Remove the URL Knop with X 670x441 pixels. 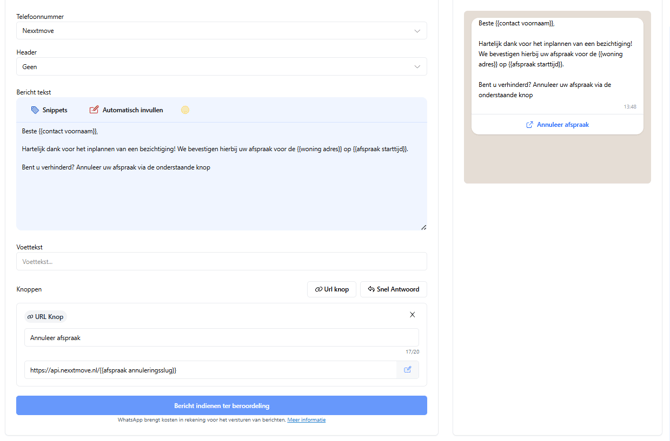pyautogui.click(x=412, y=315)
